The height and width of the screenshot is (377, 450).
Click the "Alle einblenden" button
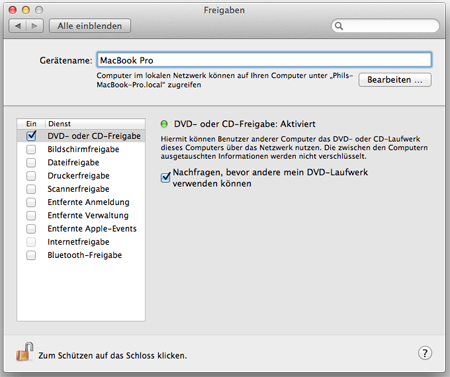click(90, 26)
